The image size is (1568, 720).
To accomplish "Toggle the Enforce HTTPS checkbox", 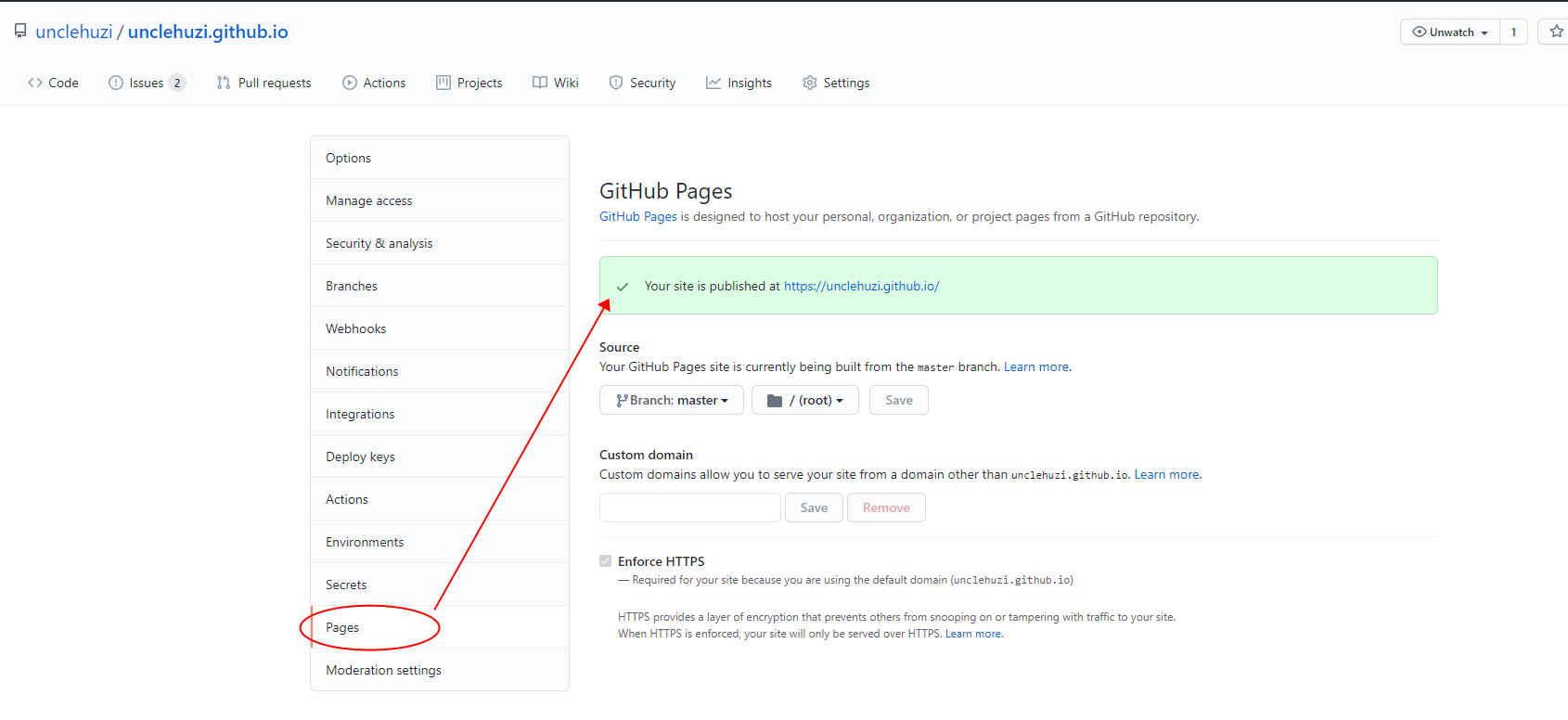I will coord(606,561).
